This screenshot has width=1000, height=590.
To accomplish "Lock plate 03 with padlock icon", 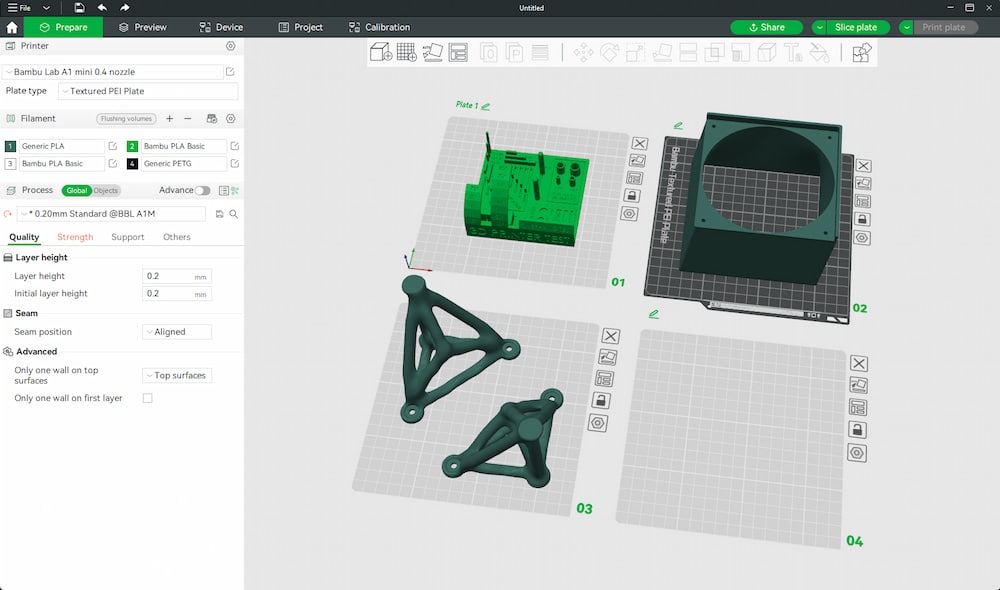I will click(601, 400).
